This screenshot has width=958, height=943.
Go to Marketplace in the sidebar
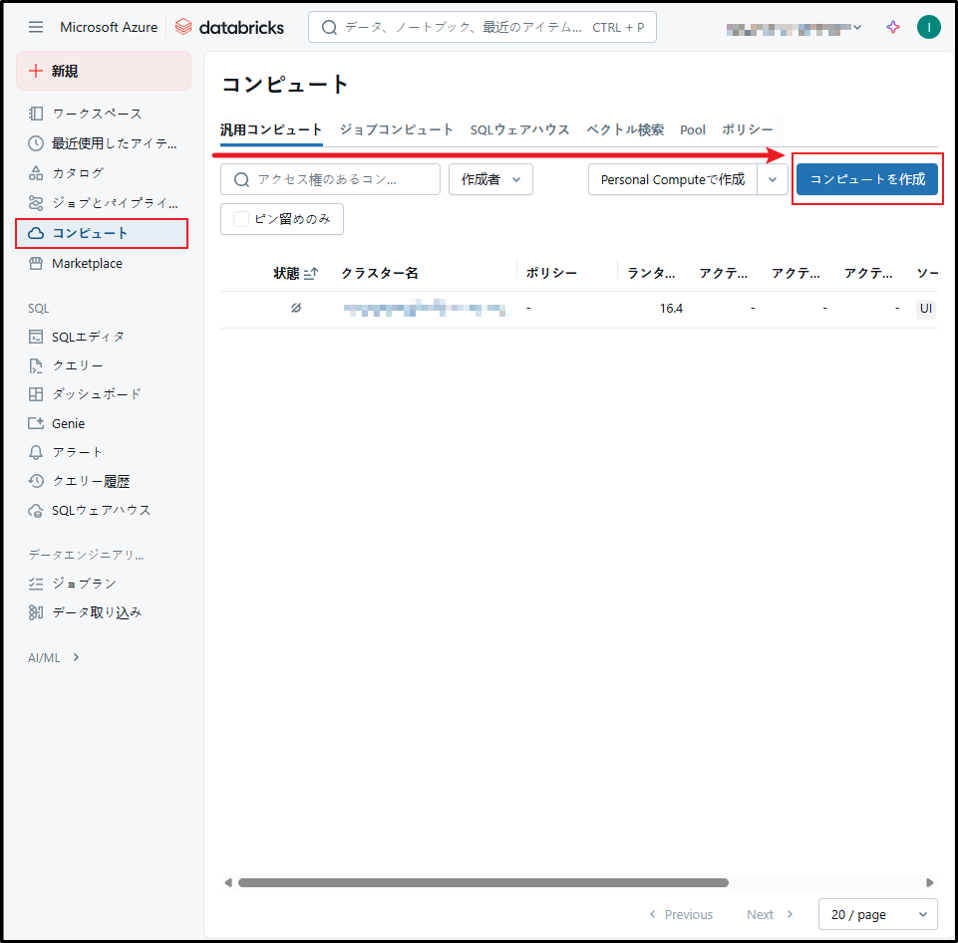point(87,263)
